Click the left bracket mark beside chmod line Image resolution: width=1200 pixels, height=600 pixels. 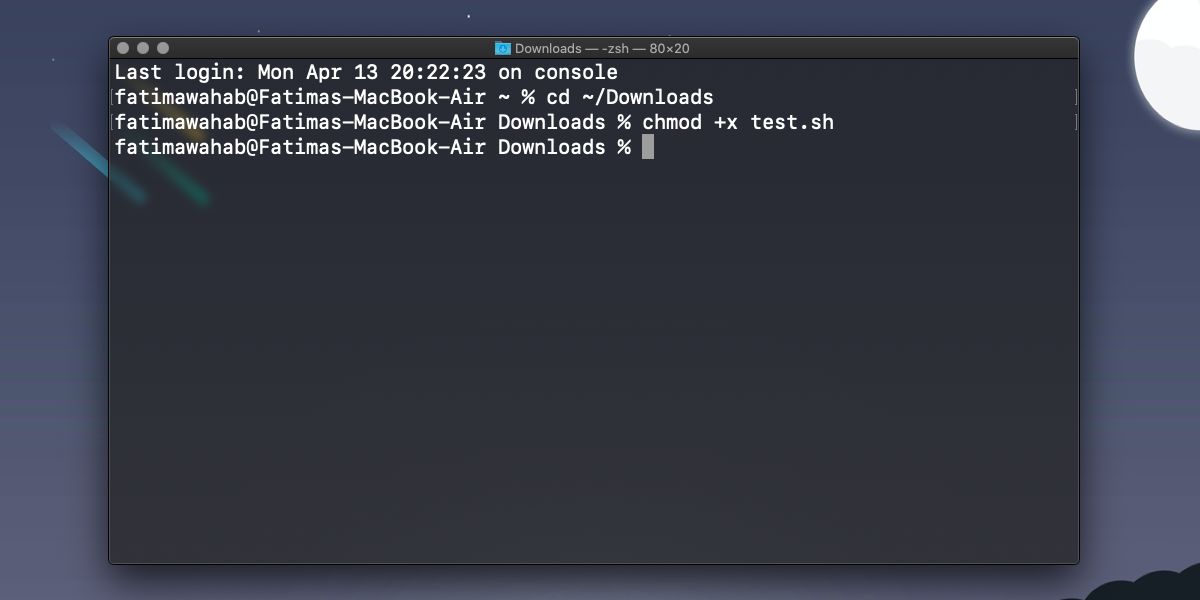[112, 122]
